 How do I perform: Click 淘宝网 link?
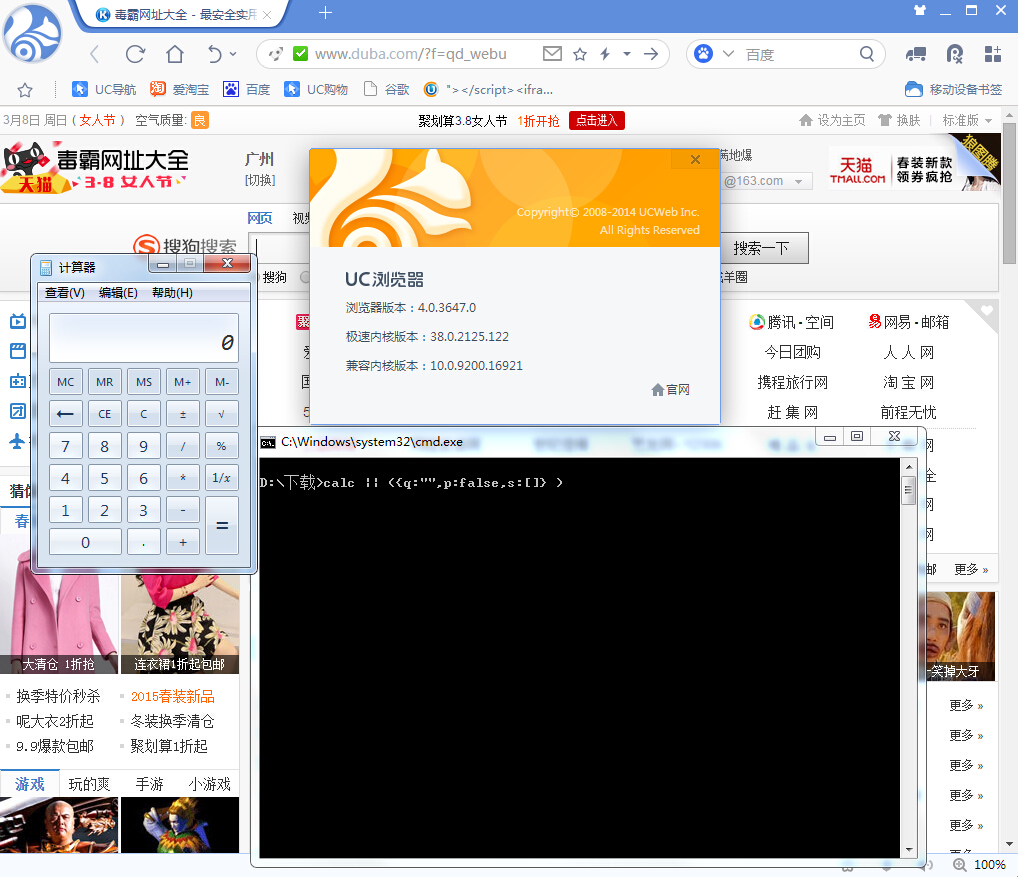click(908, 382)
